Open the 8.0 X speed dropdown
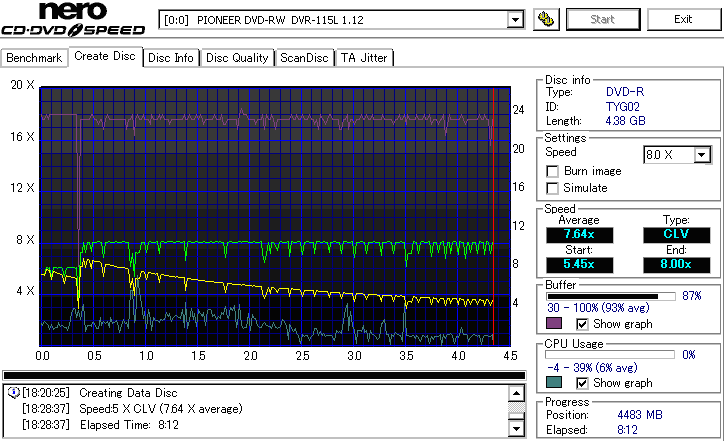Viewport: 724px width, 441px height. (701, 154)
